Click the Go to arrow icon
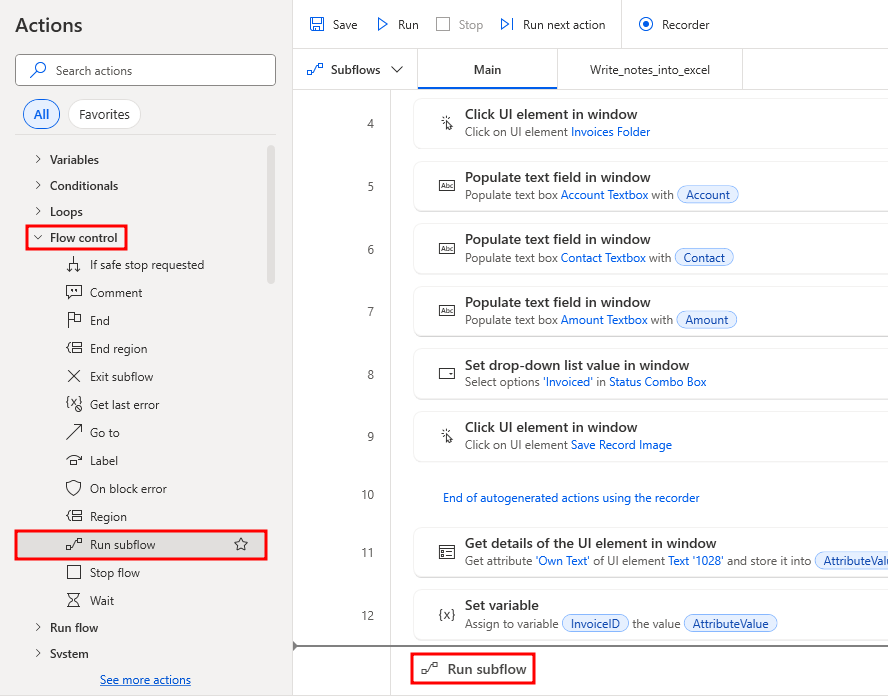The width and height of the screenshot is (888, 696). click(x=74, y=432)
